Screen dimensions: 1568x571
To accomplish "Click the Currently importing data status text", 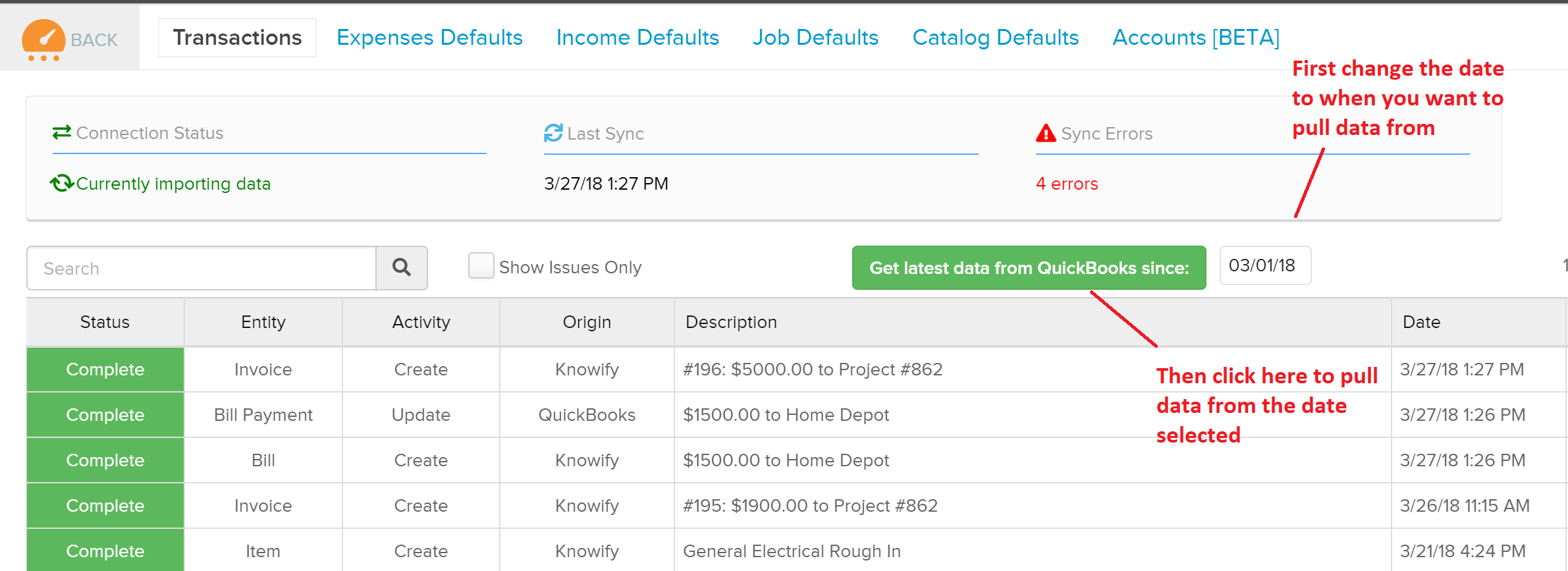I will (173, 184).
